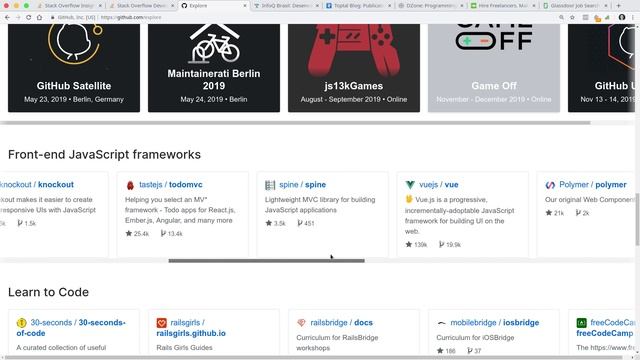640x360 pixels.
Task: Bookmark this page with the star icon
Action: [x=572, y=18]
